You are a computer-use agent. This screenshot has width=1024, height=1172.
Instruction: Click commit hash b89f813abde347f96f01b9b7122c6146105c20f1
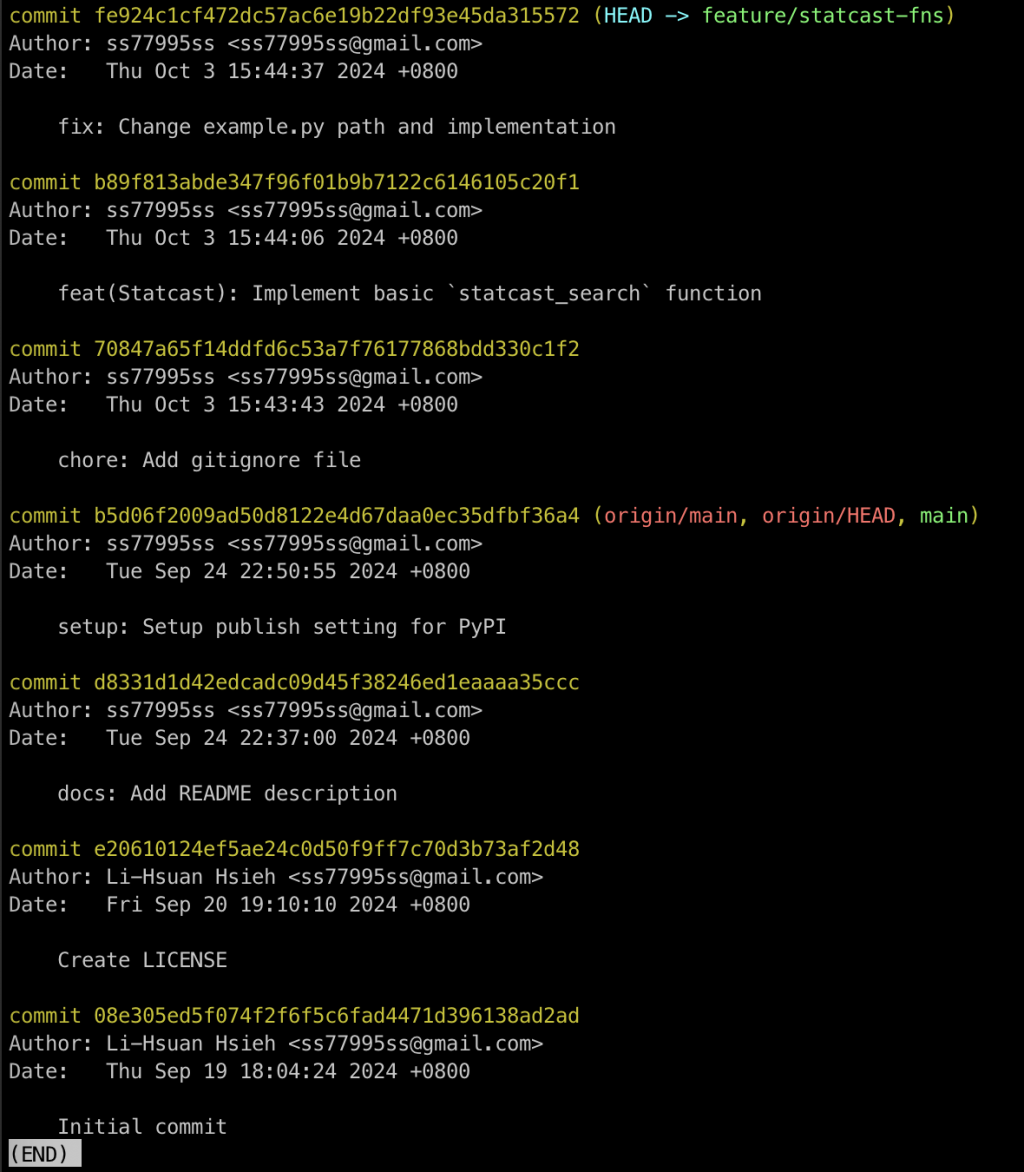click(x=336, y=182)
